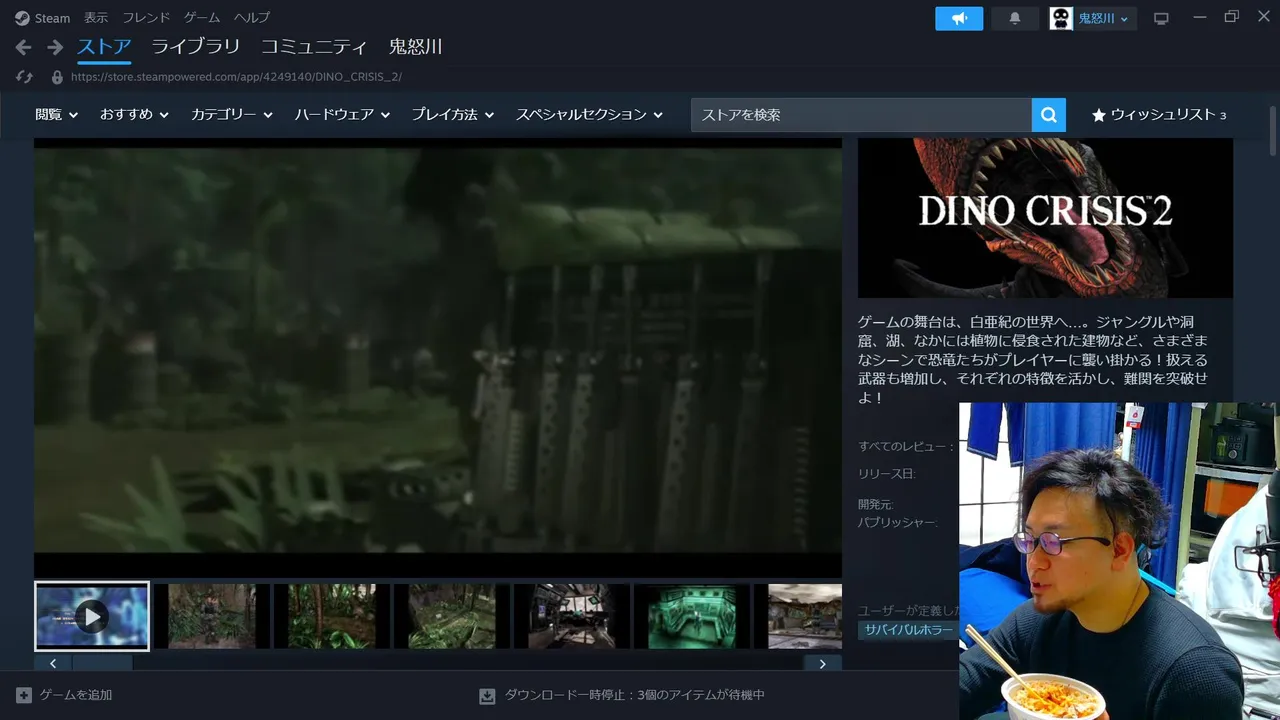Switch to the ストア tab

pyautogui.click(x=104, y=47)
